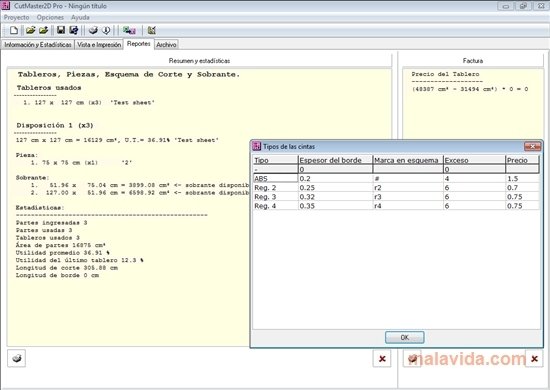Screen dimensions: 550x390
Task: Open the Proyecto menu
Action: (16, 17)
